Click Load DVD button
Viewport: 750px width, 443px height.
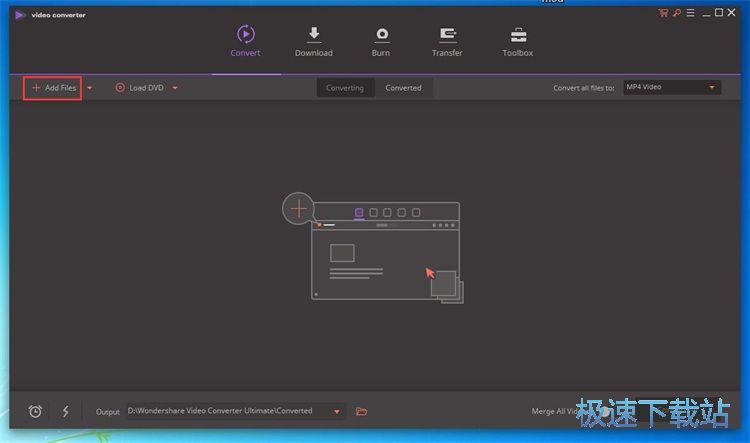[x=140, y=88]
